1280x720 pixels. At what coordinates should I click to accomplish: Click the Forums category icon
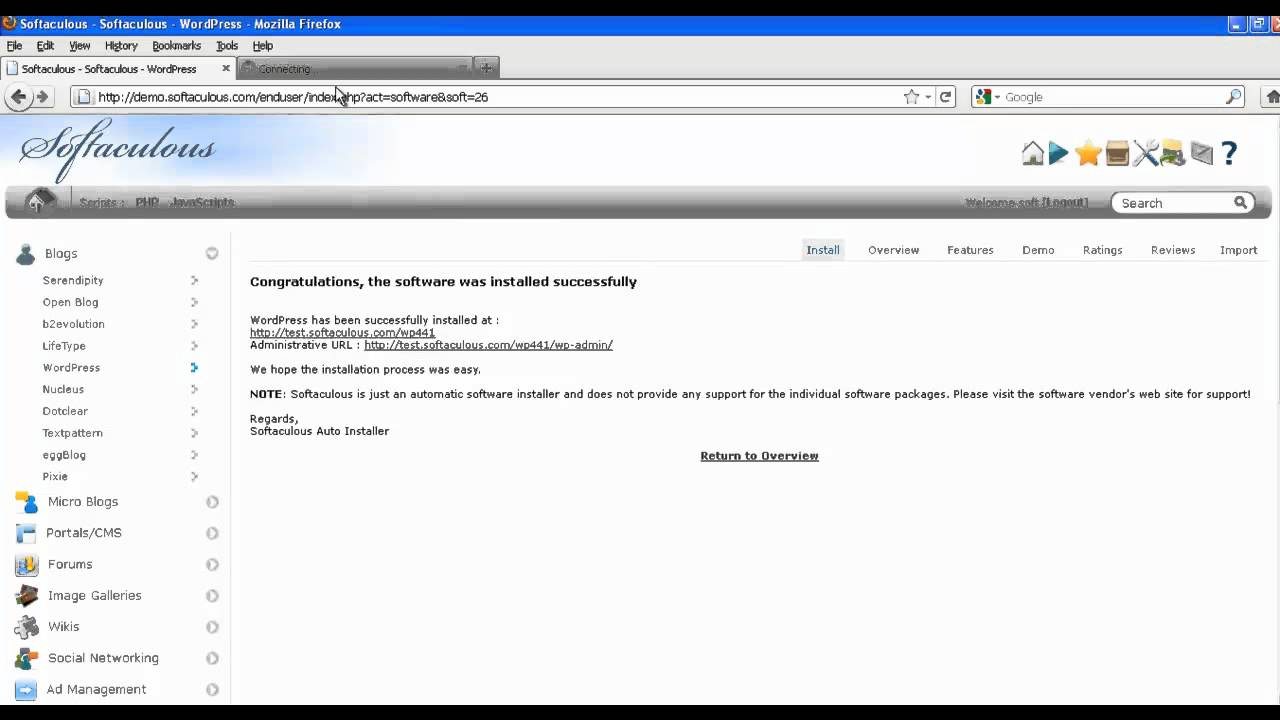(26, 564)
